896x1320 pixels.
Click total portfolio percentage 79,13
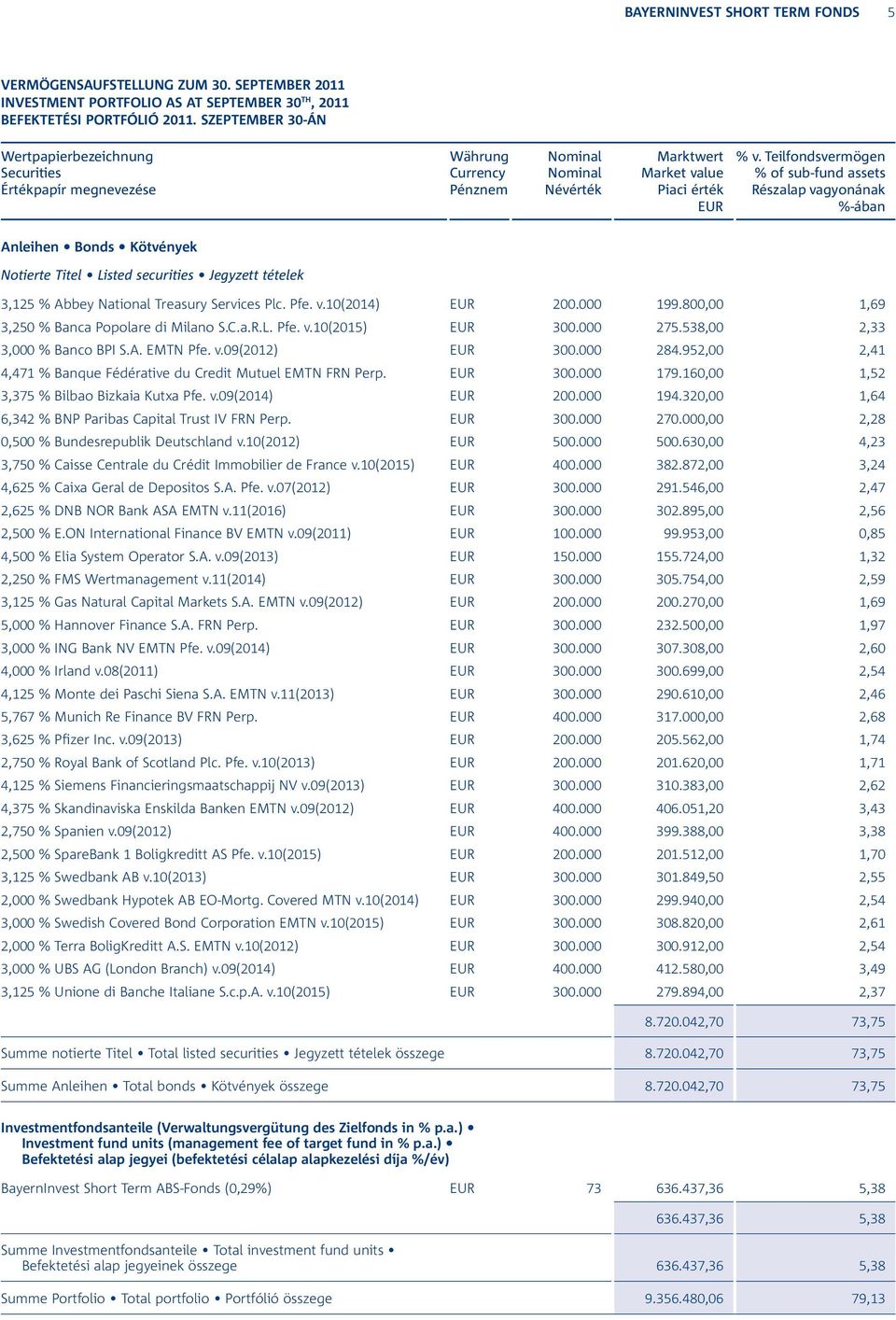[868, 1298]
